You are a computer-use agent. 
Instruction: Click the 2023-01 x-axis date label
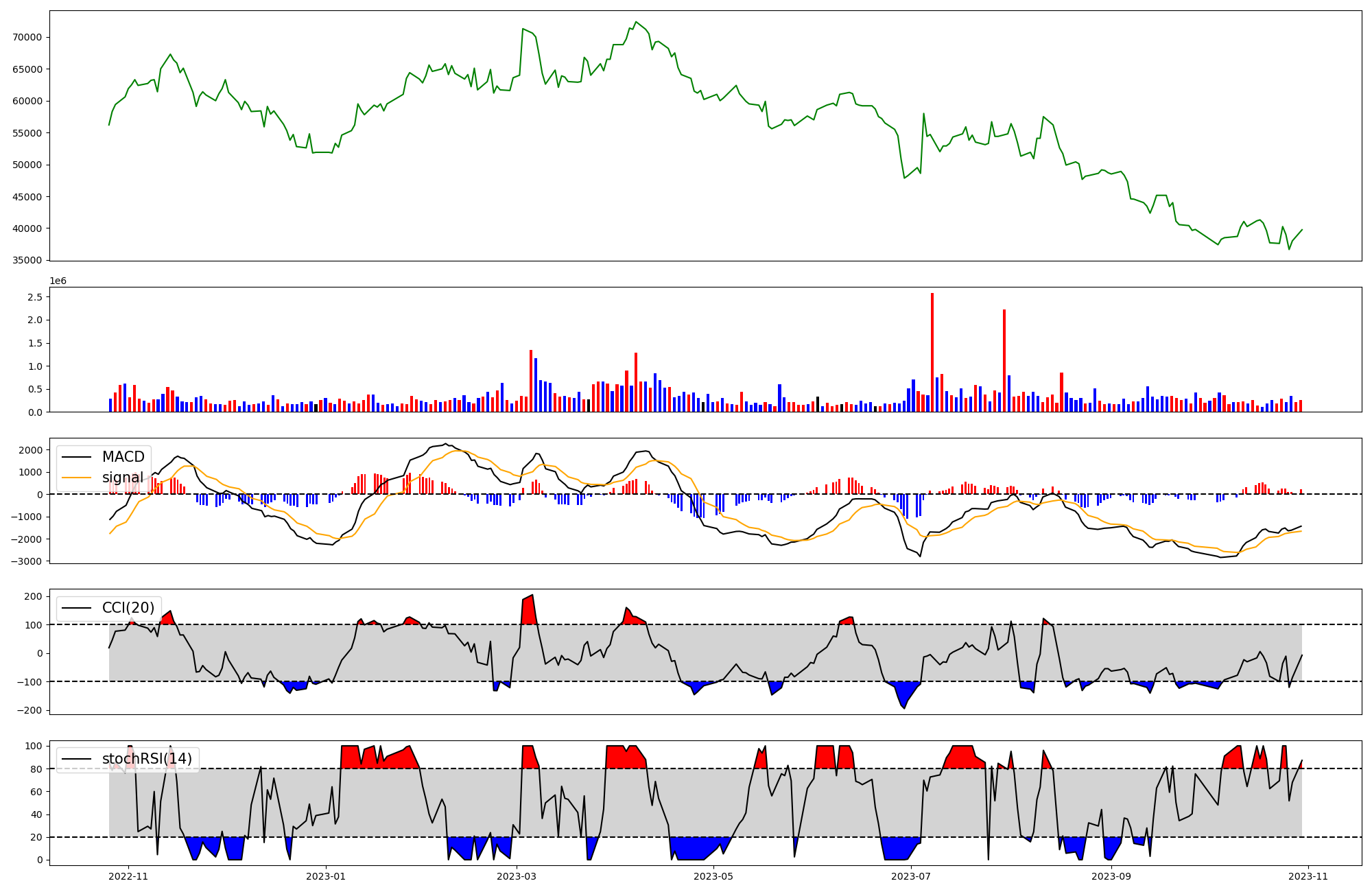325,876
